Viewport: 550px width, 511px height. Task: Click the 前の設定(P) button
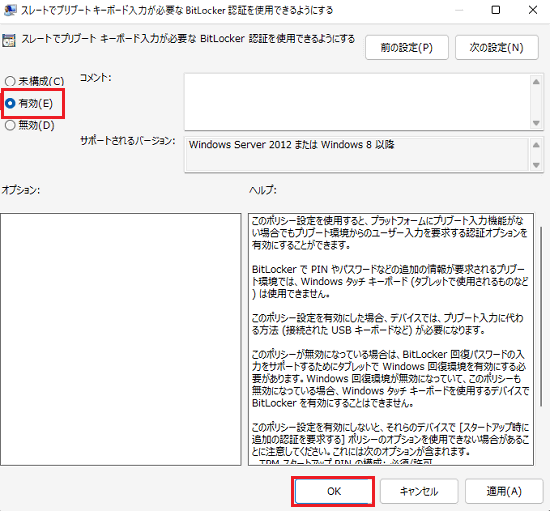407,47
